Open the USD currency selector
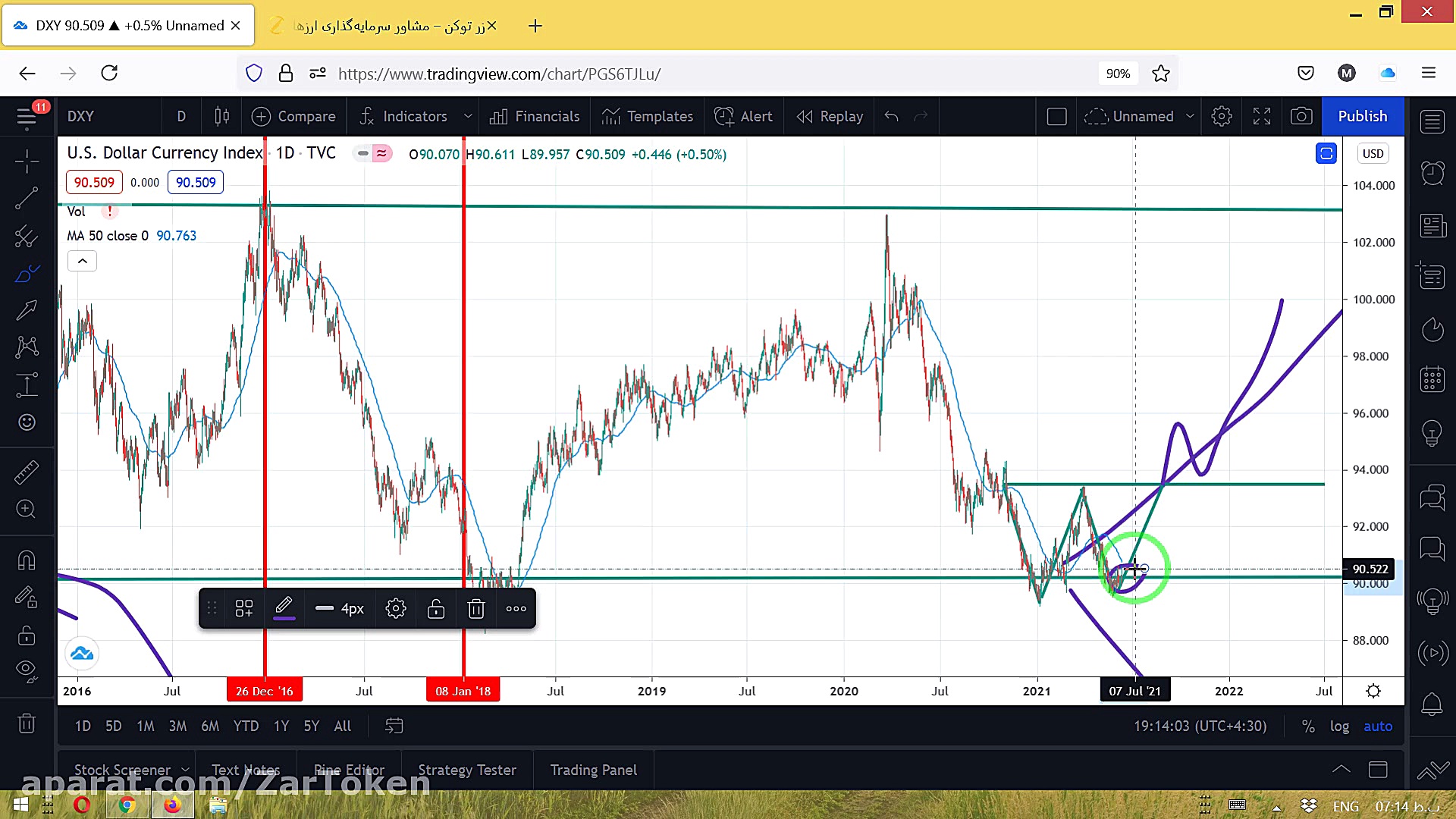Viewport: 1456px width, 819px height. 1373,153
